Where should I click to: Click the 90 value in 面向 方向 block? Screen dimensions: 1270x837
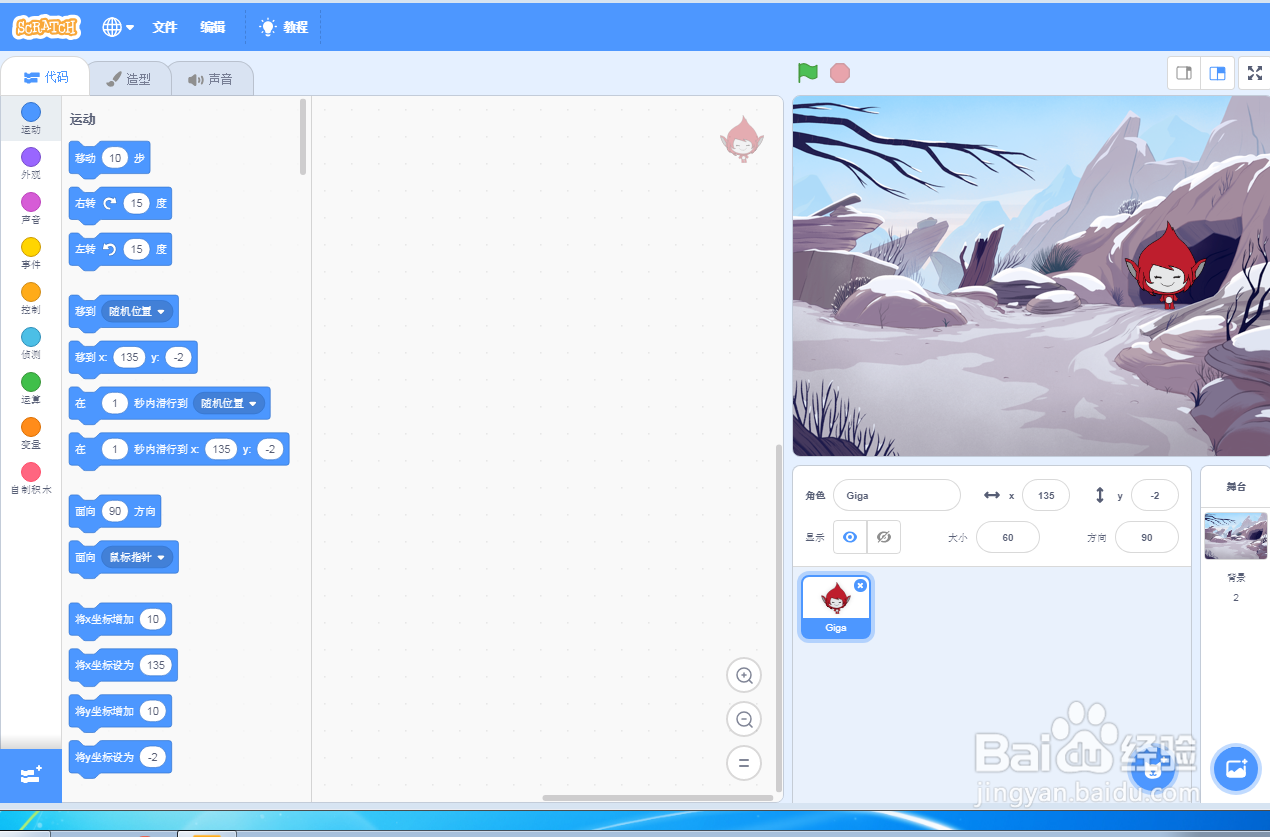pyautogui.click(x=115, y=511)
